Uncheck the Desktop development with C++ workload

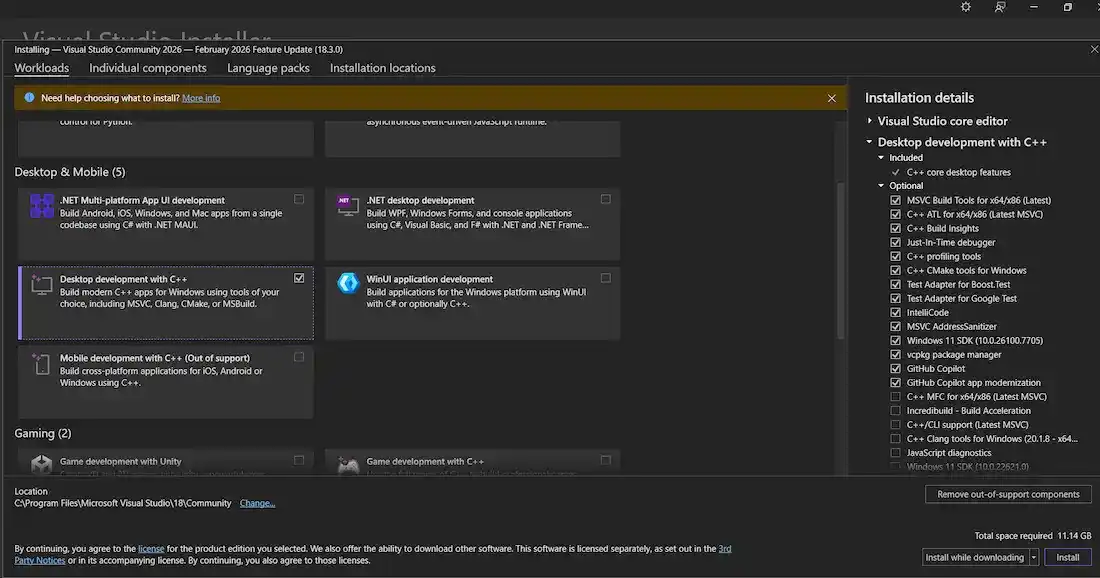pos(299,278)
